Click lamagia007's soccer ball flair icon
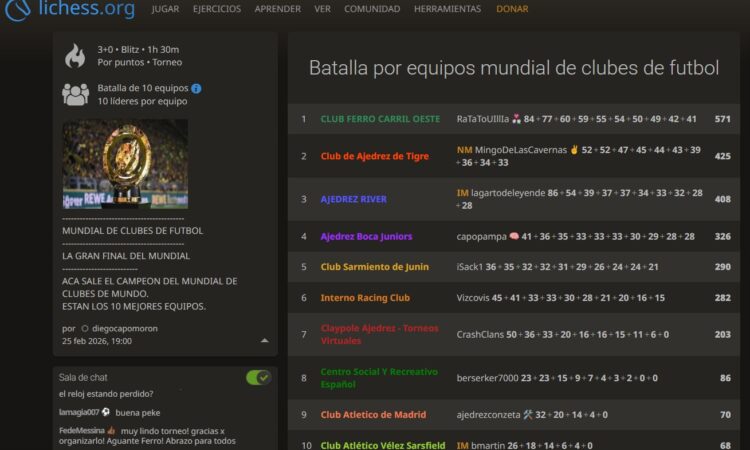The width and height of the screenshot is (750, 450). point(106,412)
